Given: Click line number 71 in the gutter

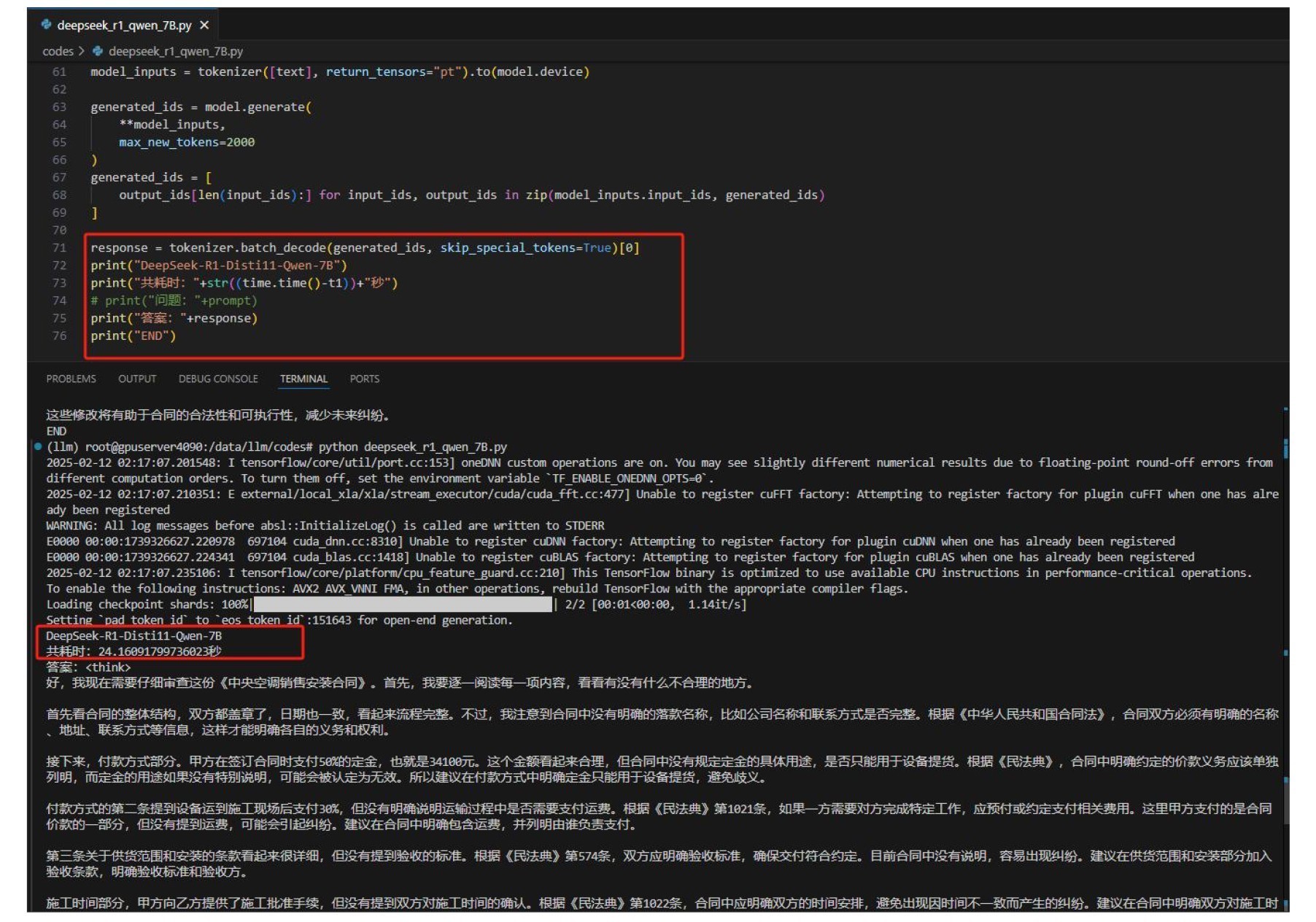Looking at the screenshot, I should tap(59, 248).
